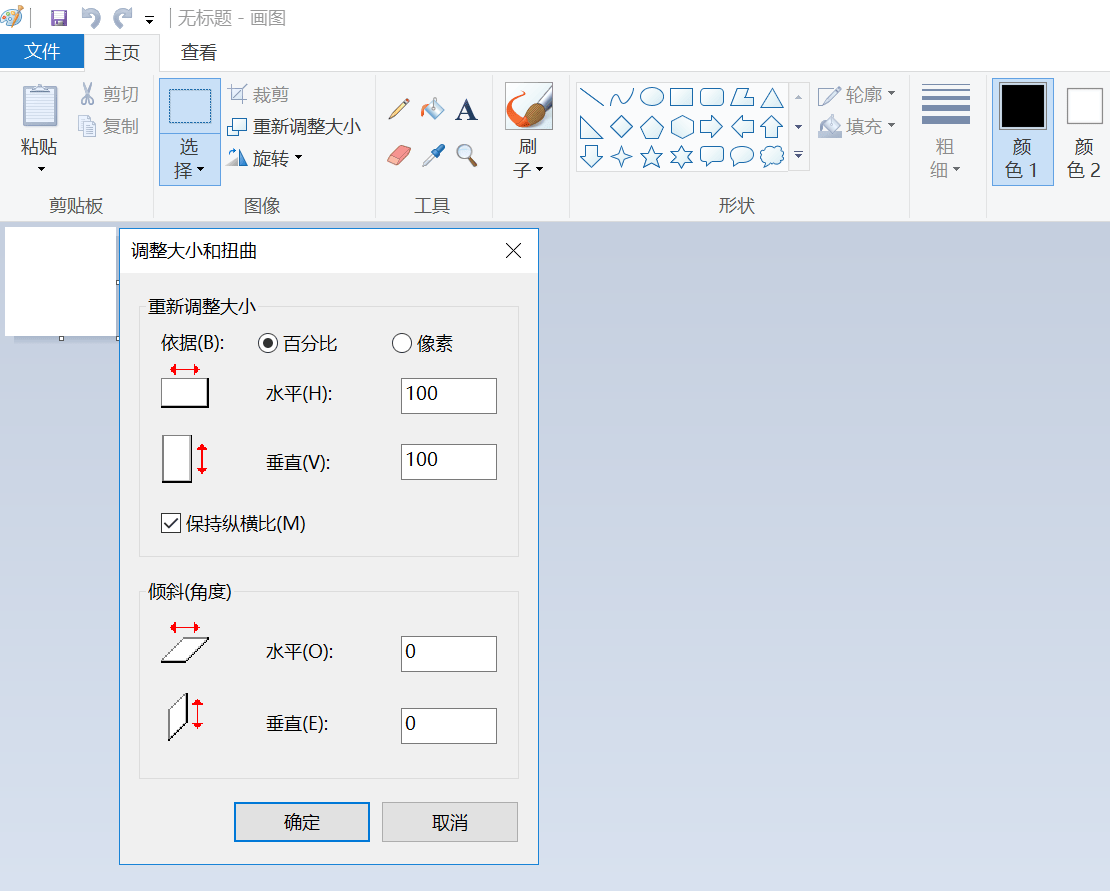Select the oval shape
Viewport: 1110px width, 891px height.
tap(652, 96)
